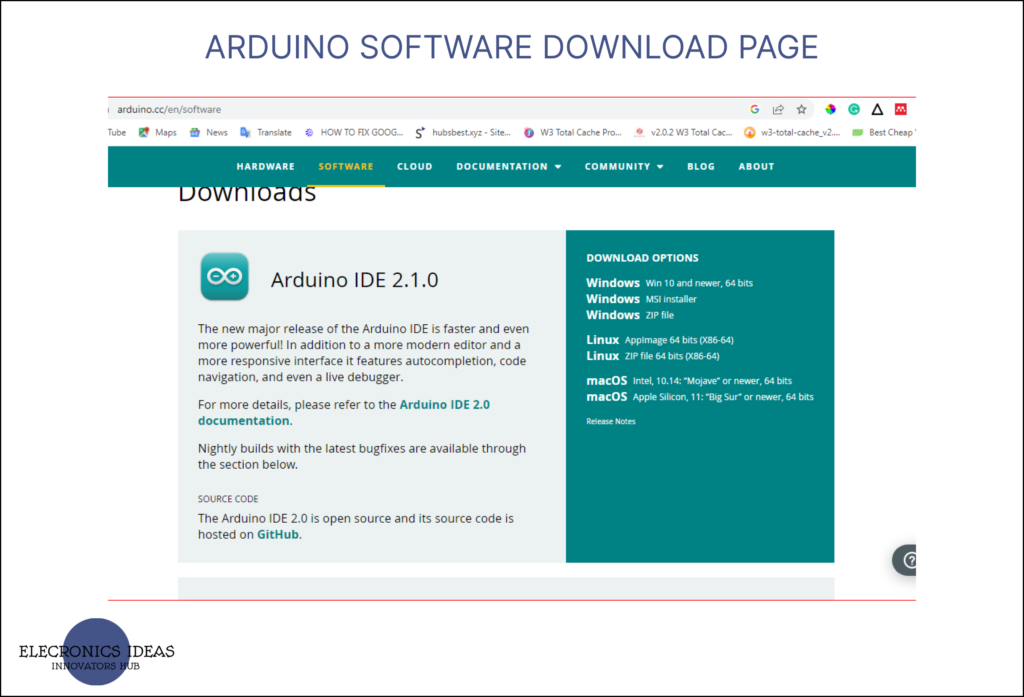The height and width of the screenshot is (697, 1024).
Task: Open the w3-total-cache_v2 bookmark icon
Action: [x=750, y=132]
